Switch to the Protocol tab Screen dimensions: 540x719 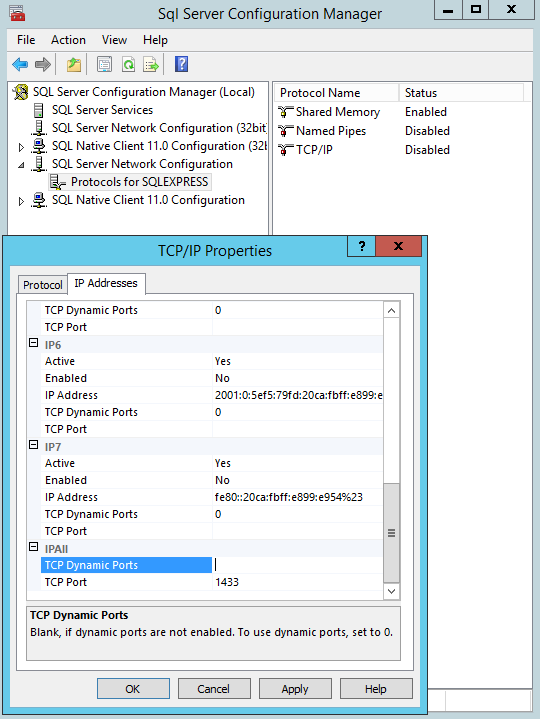click(x=43, y=285)
